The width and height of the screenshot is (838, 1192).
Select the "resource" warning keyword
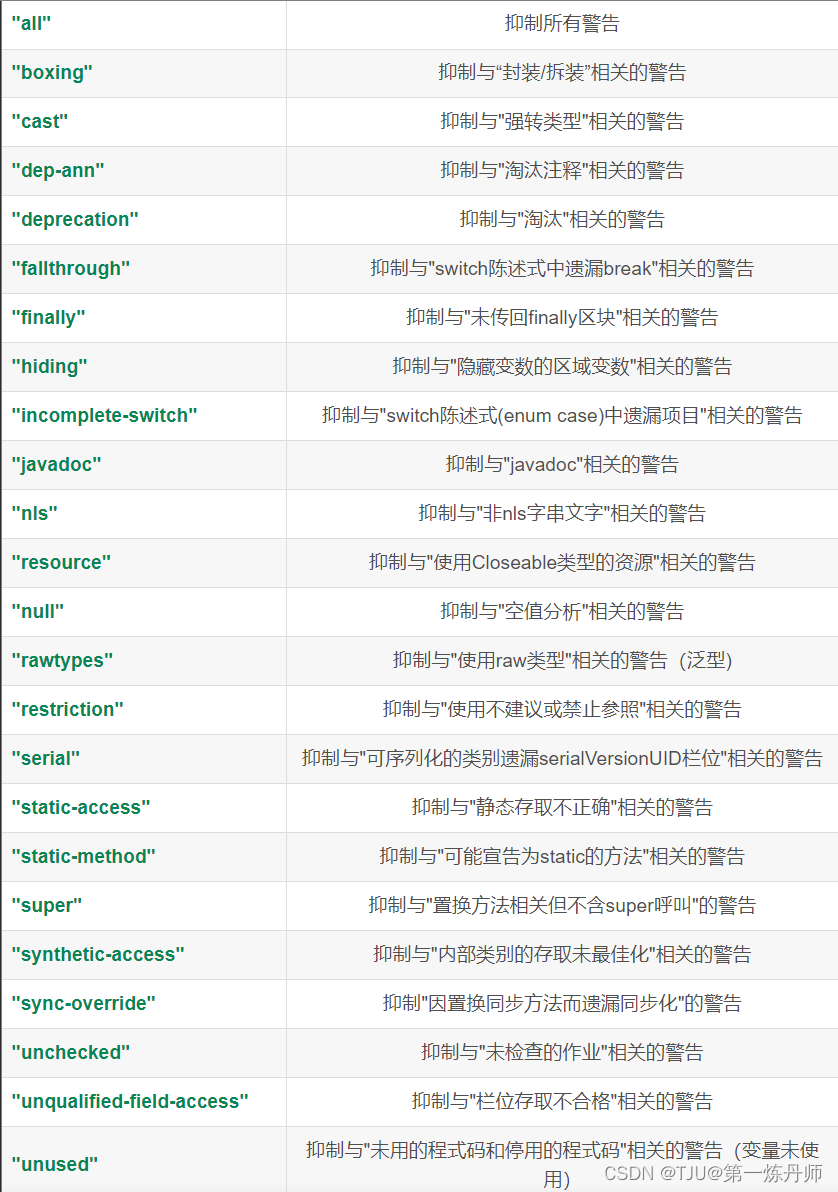[x=60, y=563]
